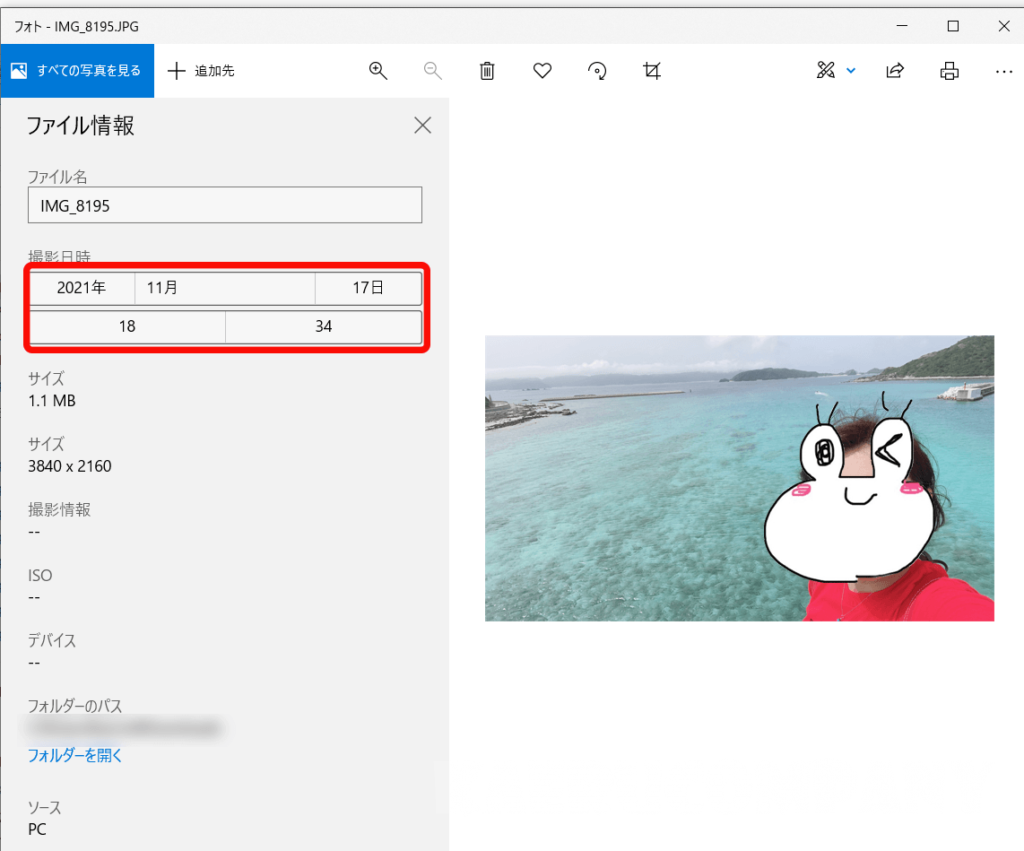
Task: Add photo to favorites with heart icon
Action: tap(542, 71)
